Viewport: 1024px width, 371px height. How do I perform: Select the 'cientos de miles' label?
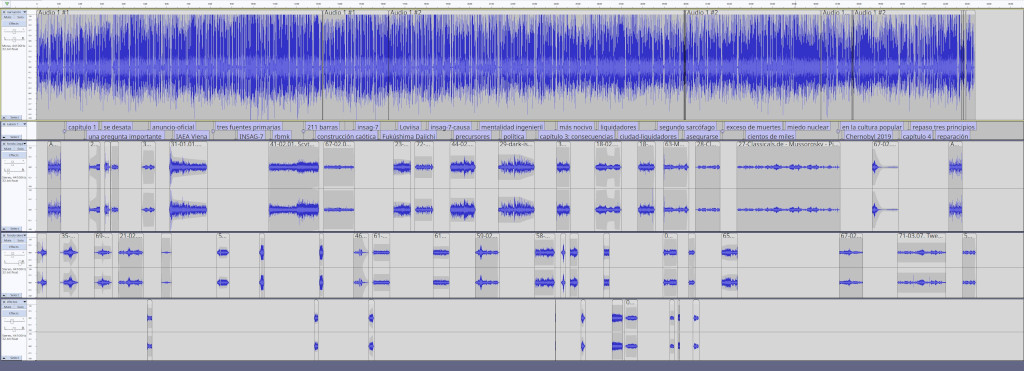click(x=771, y=137)
